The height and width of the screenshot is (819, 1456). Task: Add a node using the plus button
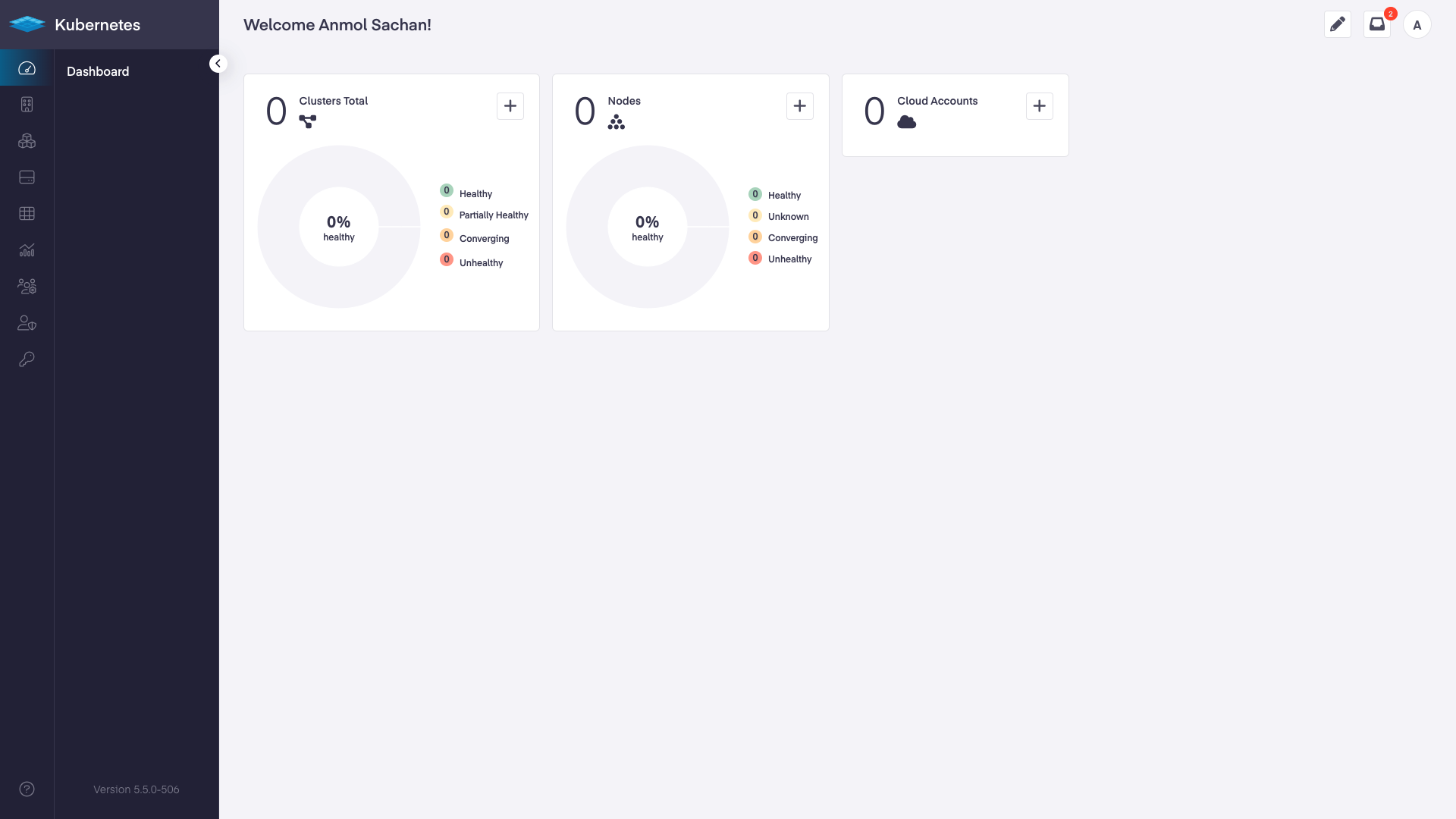point(800,106)
